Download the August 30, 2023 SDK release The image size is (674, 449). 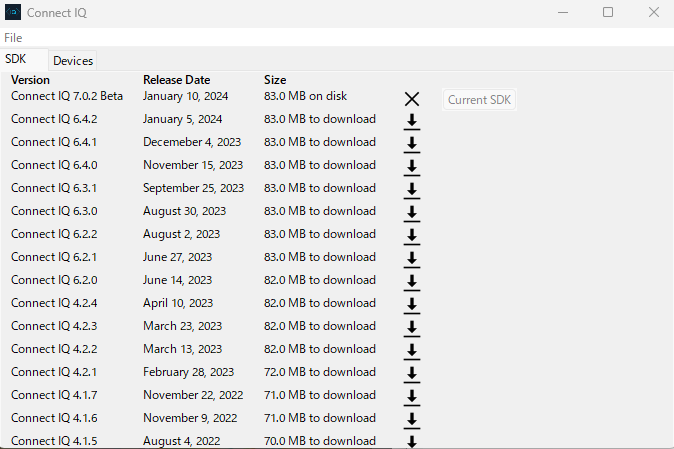pyautogui.click(x=411, y=213)
